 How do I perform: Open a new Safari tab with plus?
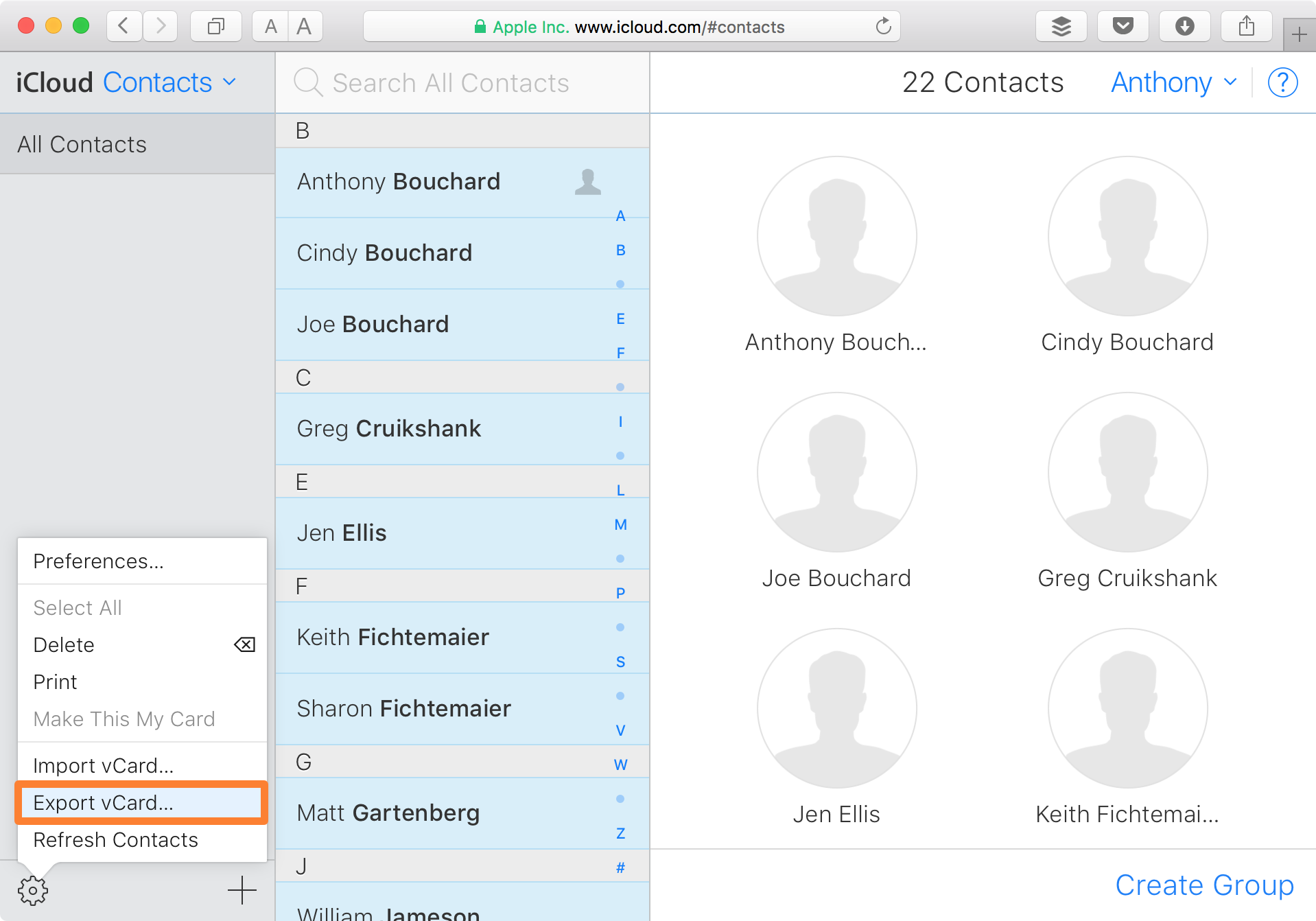click(x=1300, y=34)
